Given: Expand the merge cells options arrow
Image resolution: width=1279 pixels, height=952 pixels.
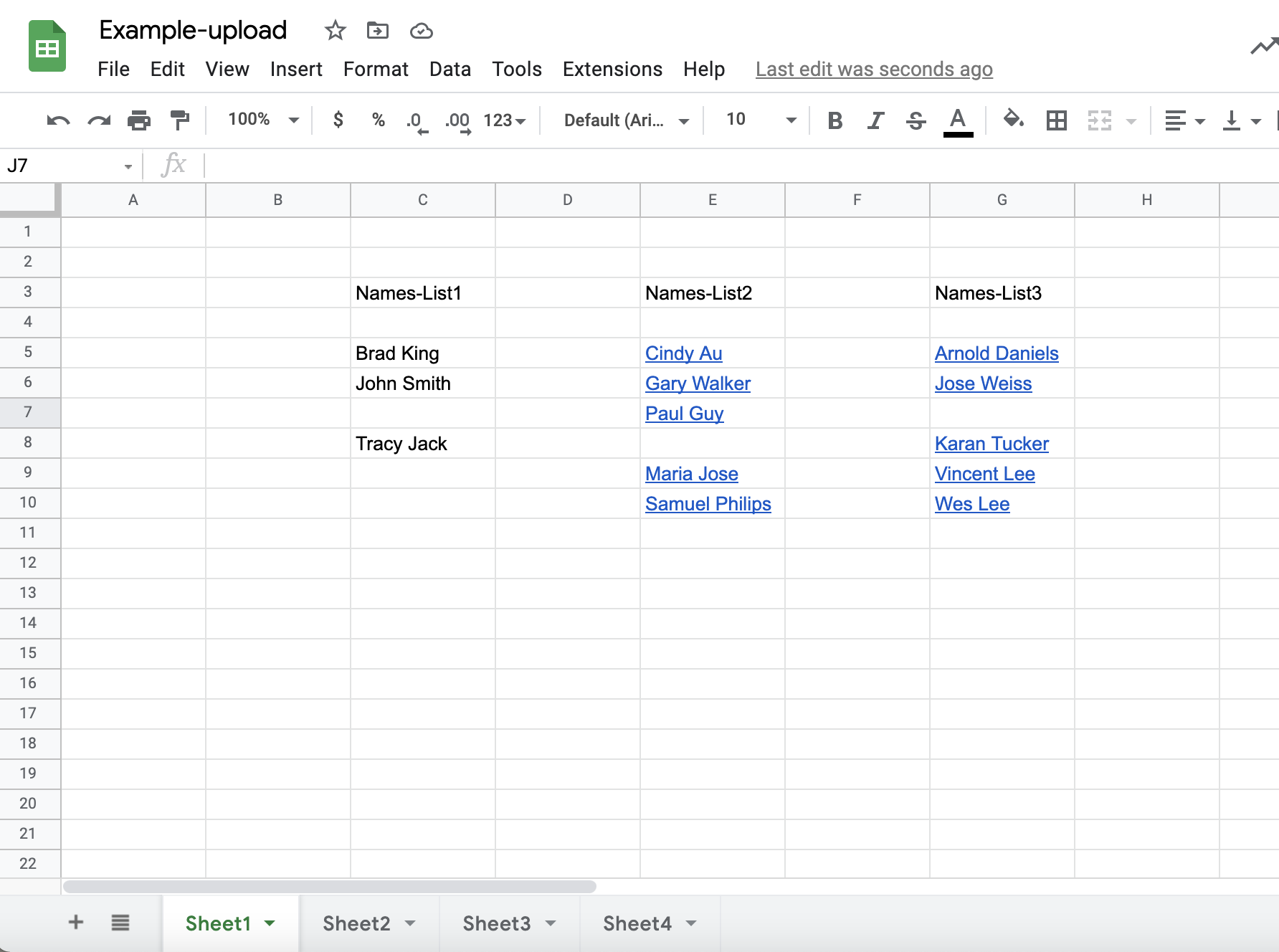Looking at the screenshot, I should coord(1131,121).
